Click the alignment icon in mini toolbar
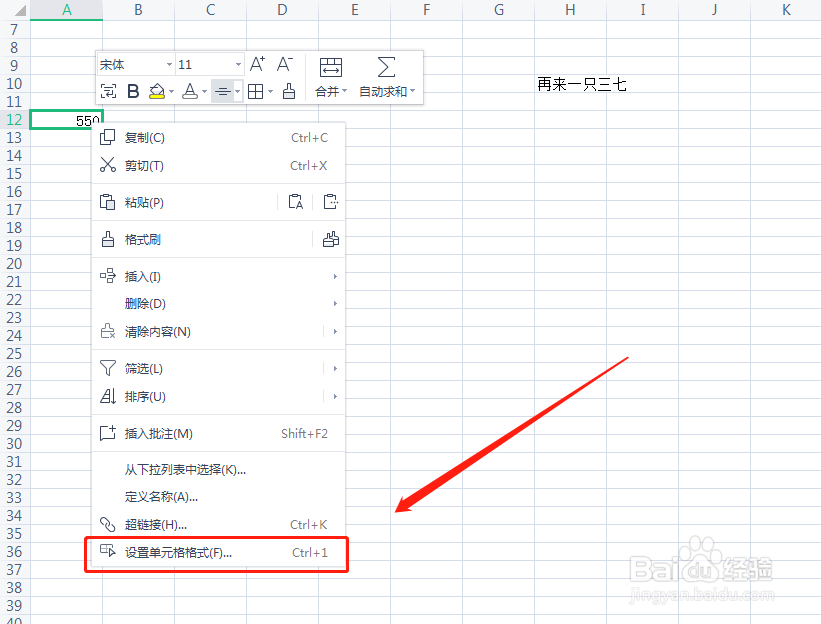The width and height of the screenshot is (821, 624). pyautogui.click(x=221, y=91)
